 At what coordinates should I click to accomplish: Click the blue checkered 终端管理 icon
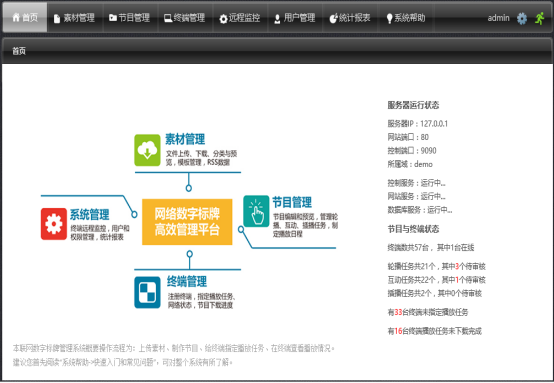click(x=147, y=293)
